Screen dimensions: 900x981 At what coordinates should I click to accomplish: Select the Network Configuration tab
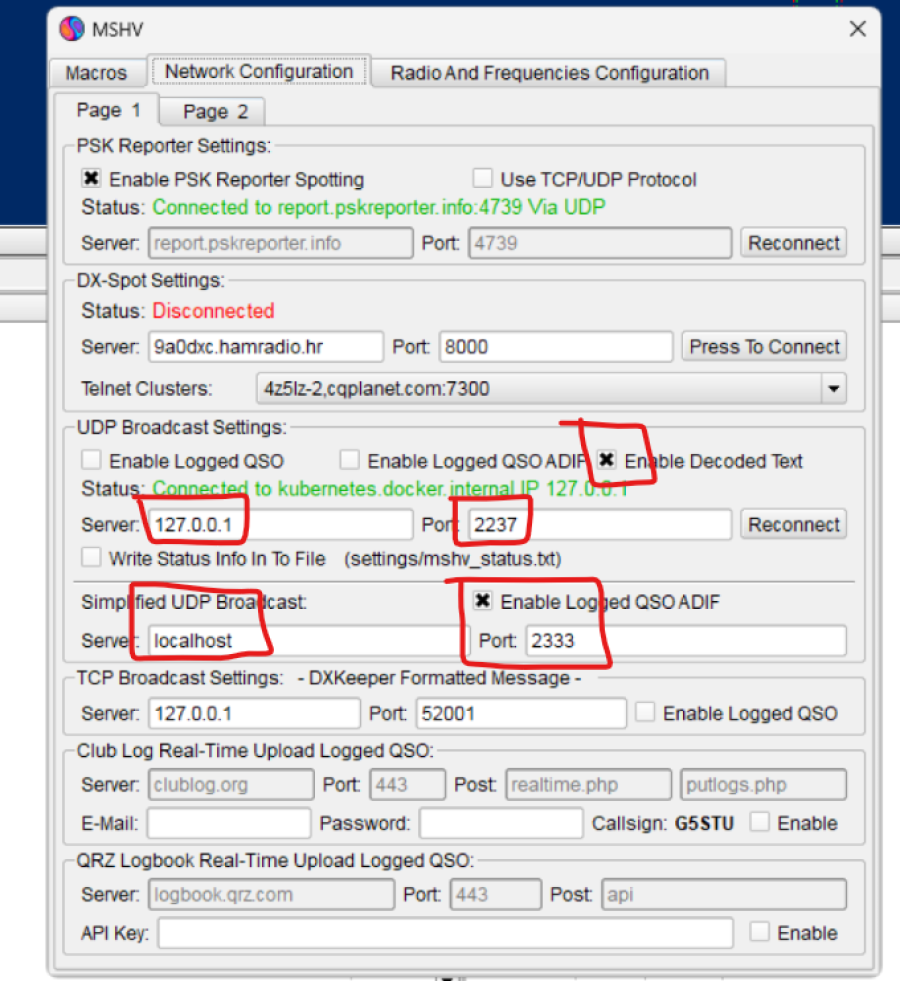click(259, 71)
